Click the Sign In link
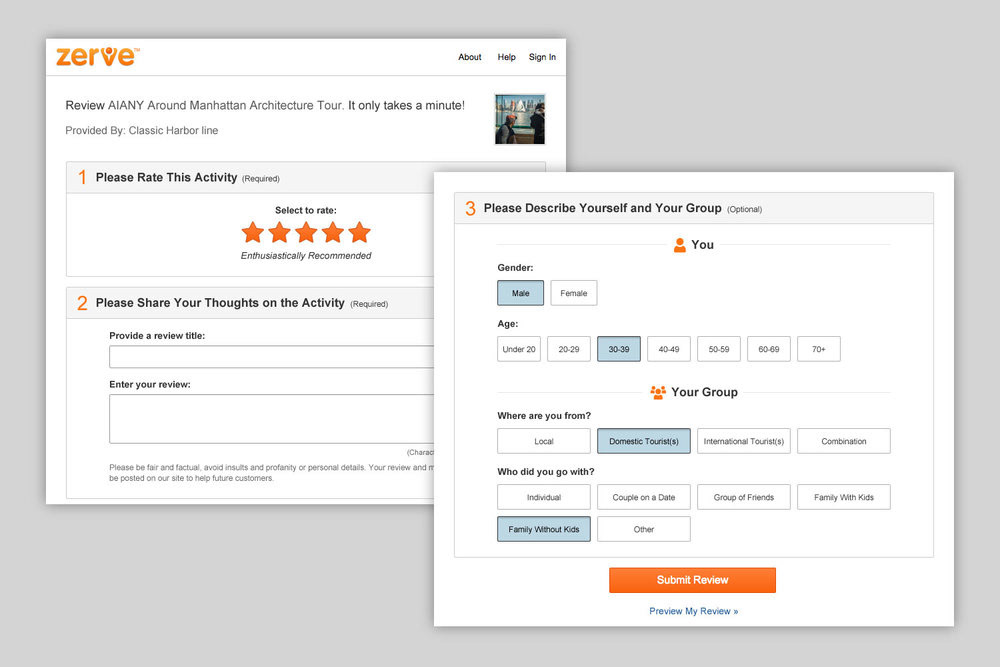The image size is (1000, 667). tap(542, 57)
